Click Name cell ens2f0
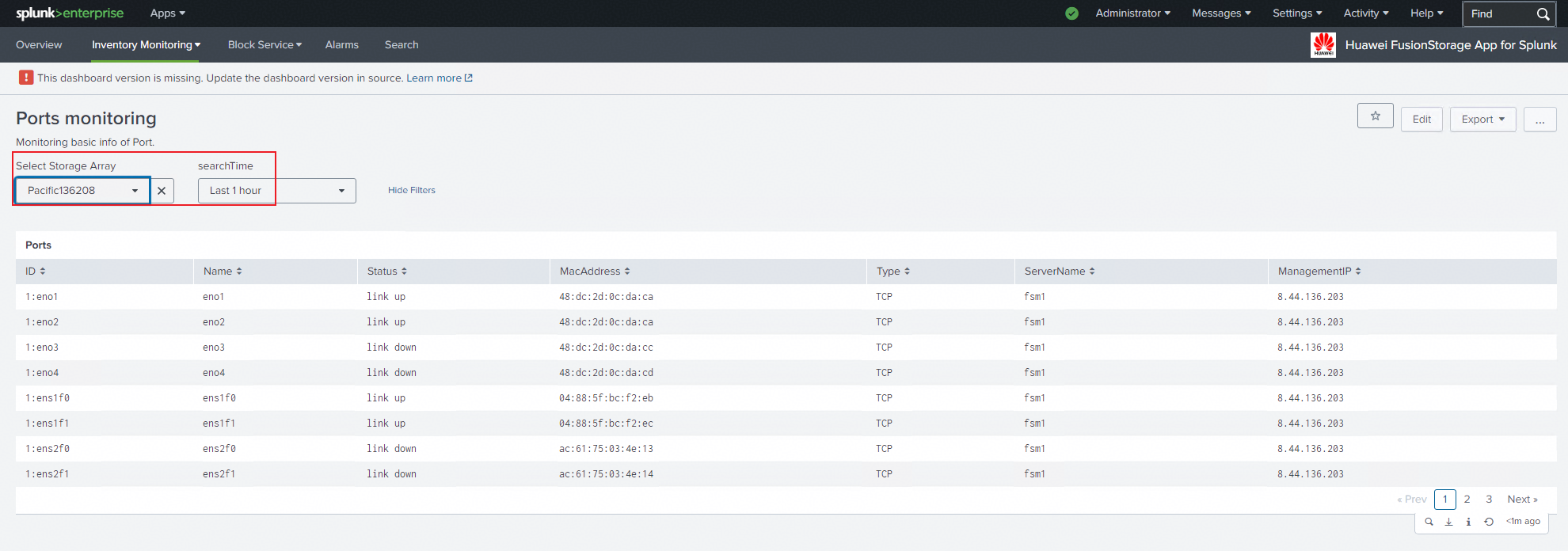The image size is (1568, 551). (219, 449)
